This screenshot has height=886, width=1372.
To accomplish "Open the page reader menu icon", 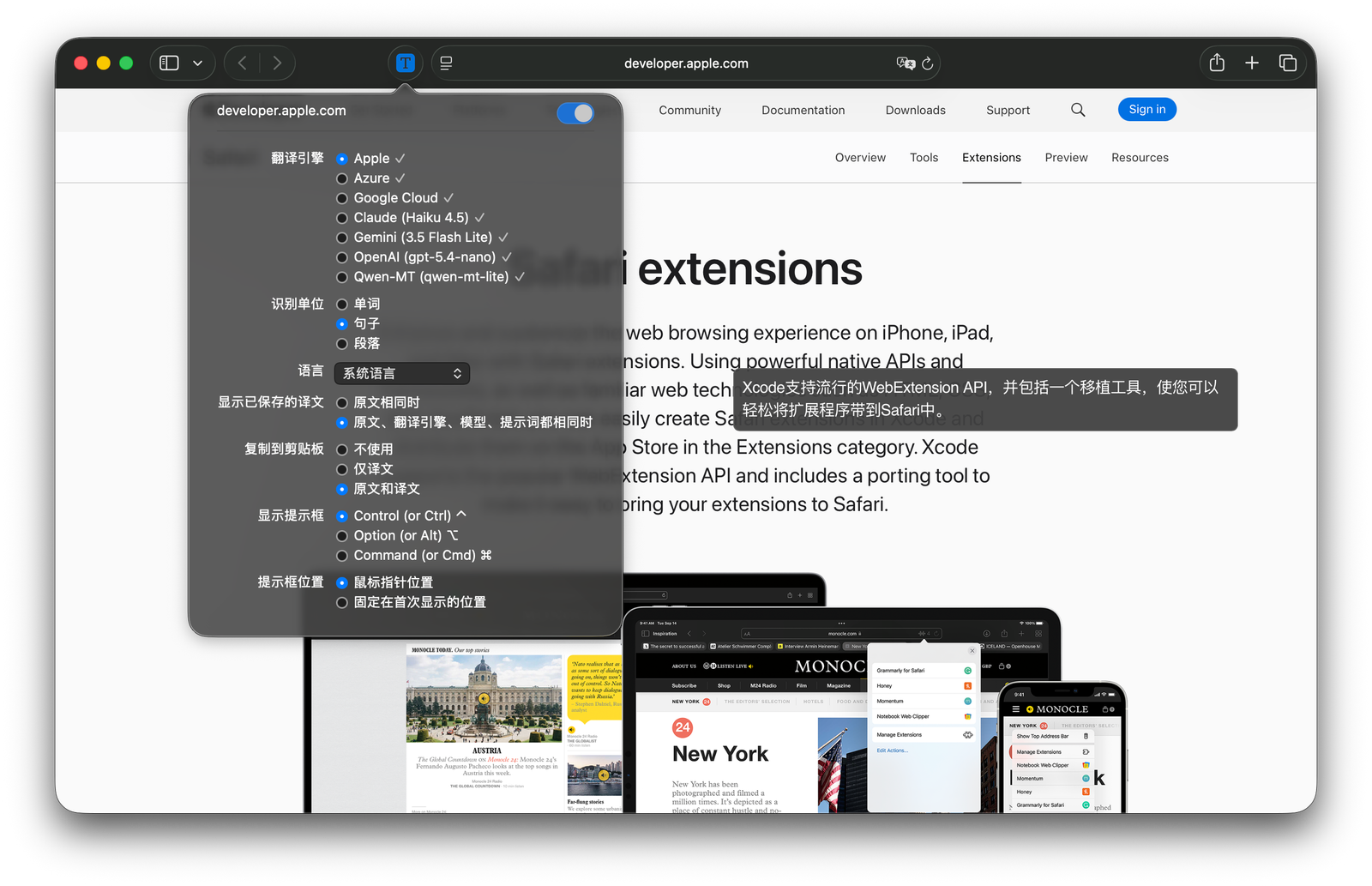I will (446, 63).
